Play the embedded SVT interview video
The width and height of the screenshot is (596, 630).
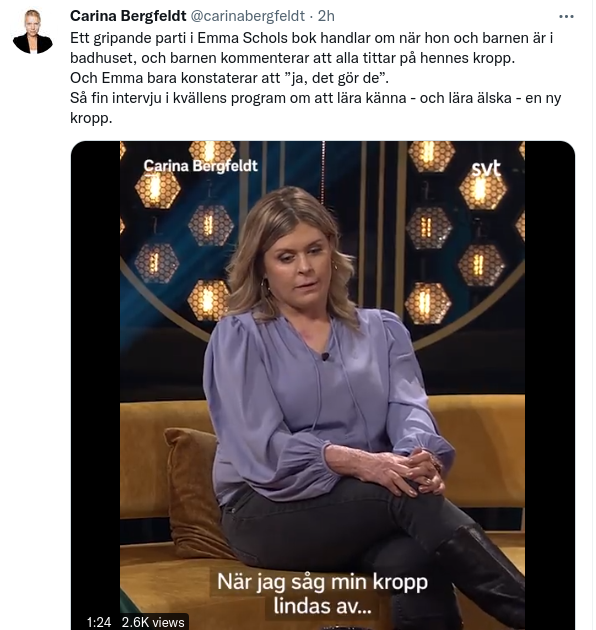tap(323, 385)
